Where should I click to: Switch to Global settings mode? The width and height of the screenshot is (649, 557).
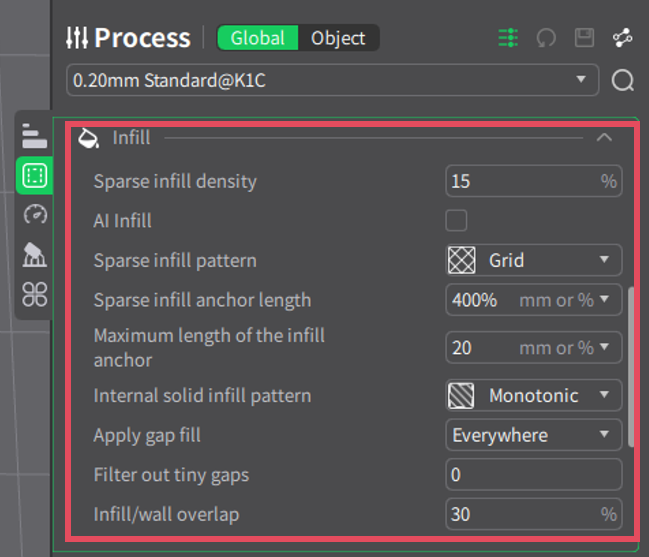(x=258, y=38)
